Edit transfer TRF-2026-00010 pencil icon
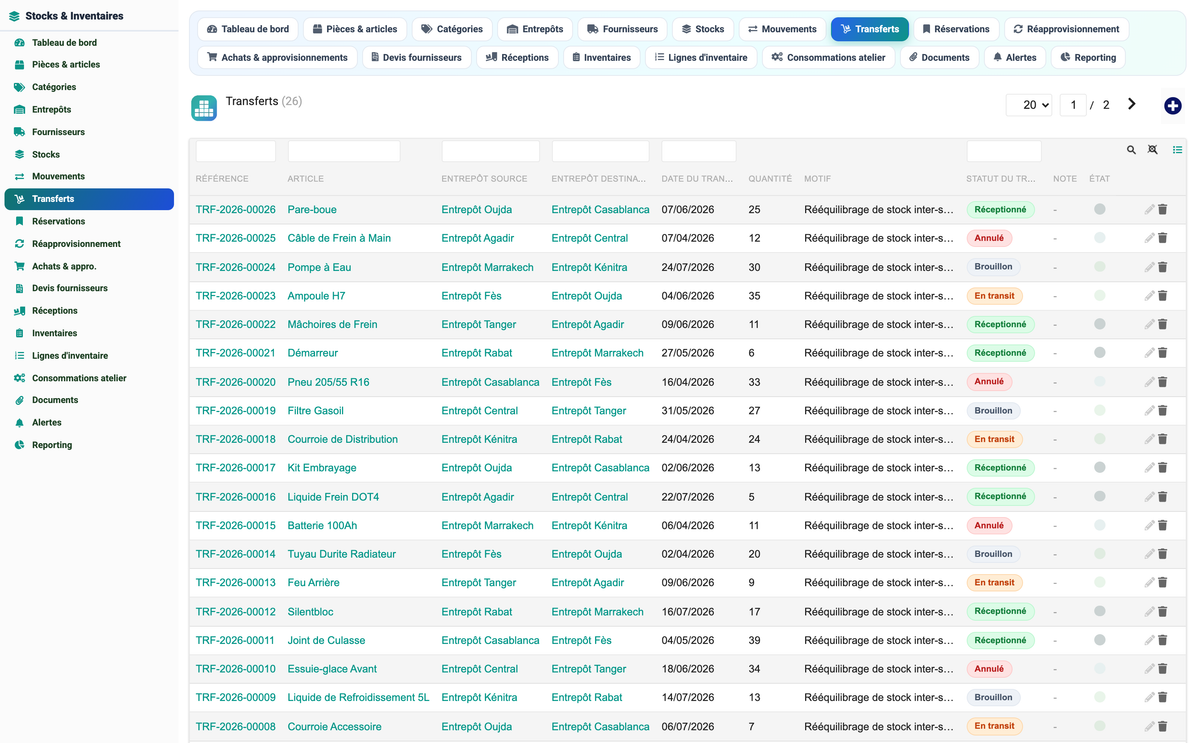1200x743 pixels. click(1149, 669)
